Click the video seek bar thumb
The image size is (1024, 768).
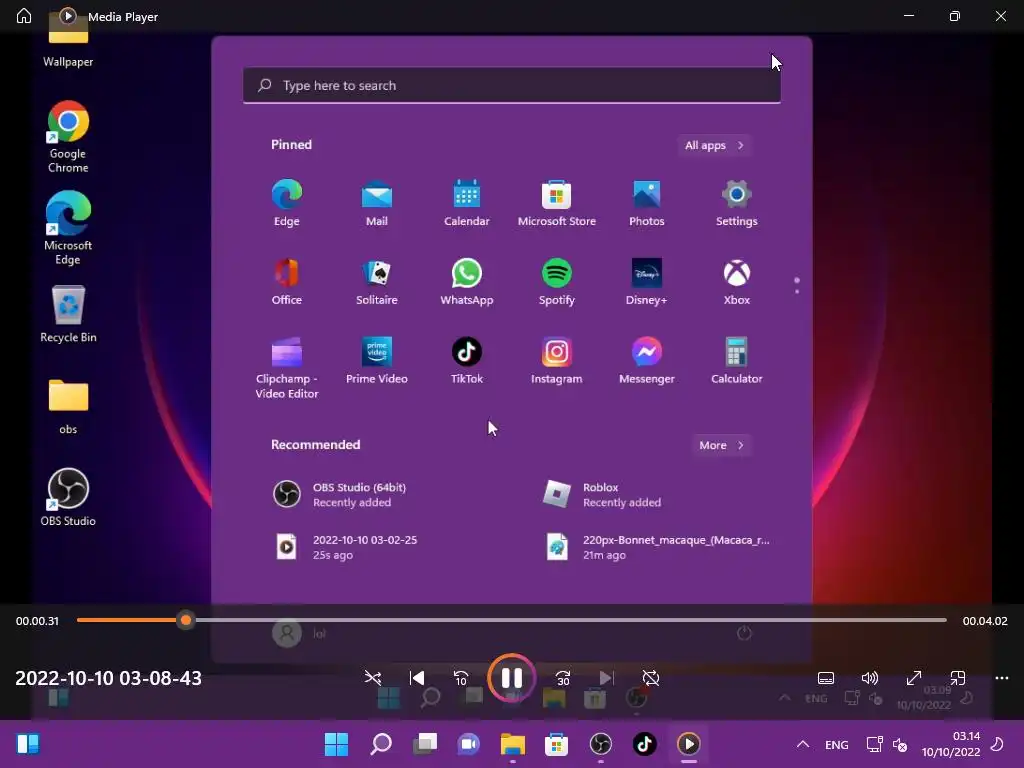186,620
